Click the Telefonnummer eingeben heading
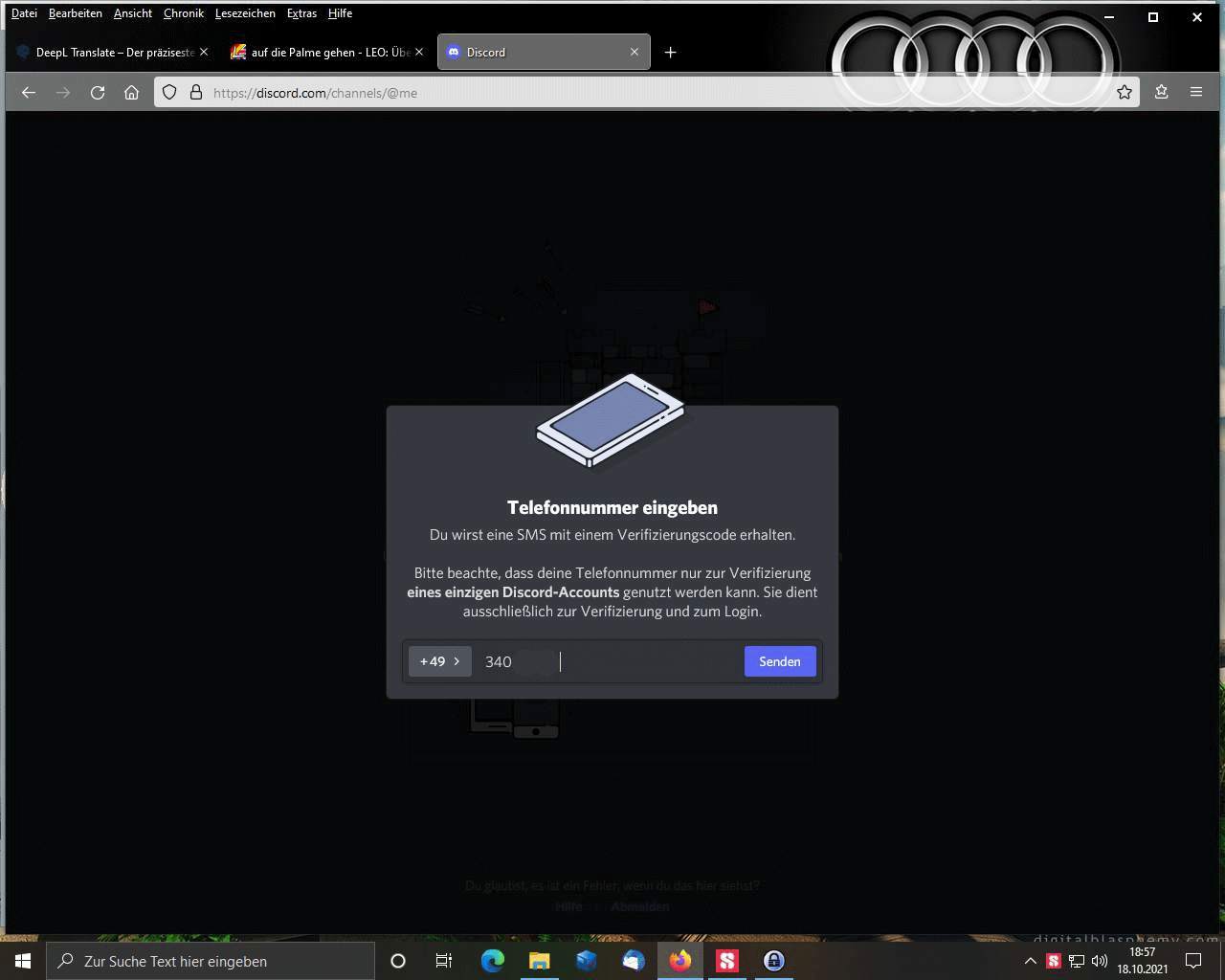 (612, 508)
